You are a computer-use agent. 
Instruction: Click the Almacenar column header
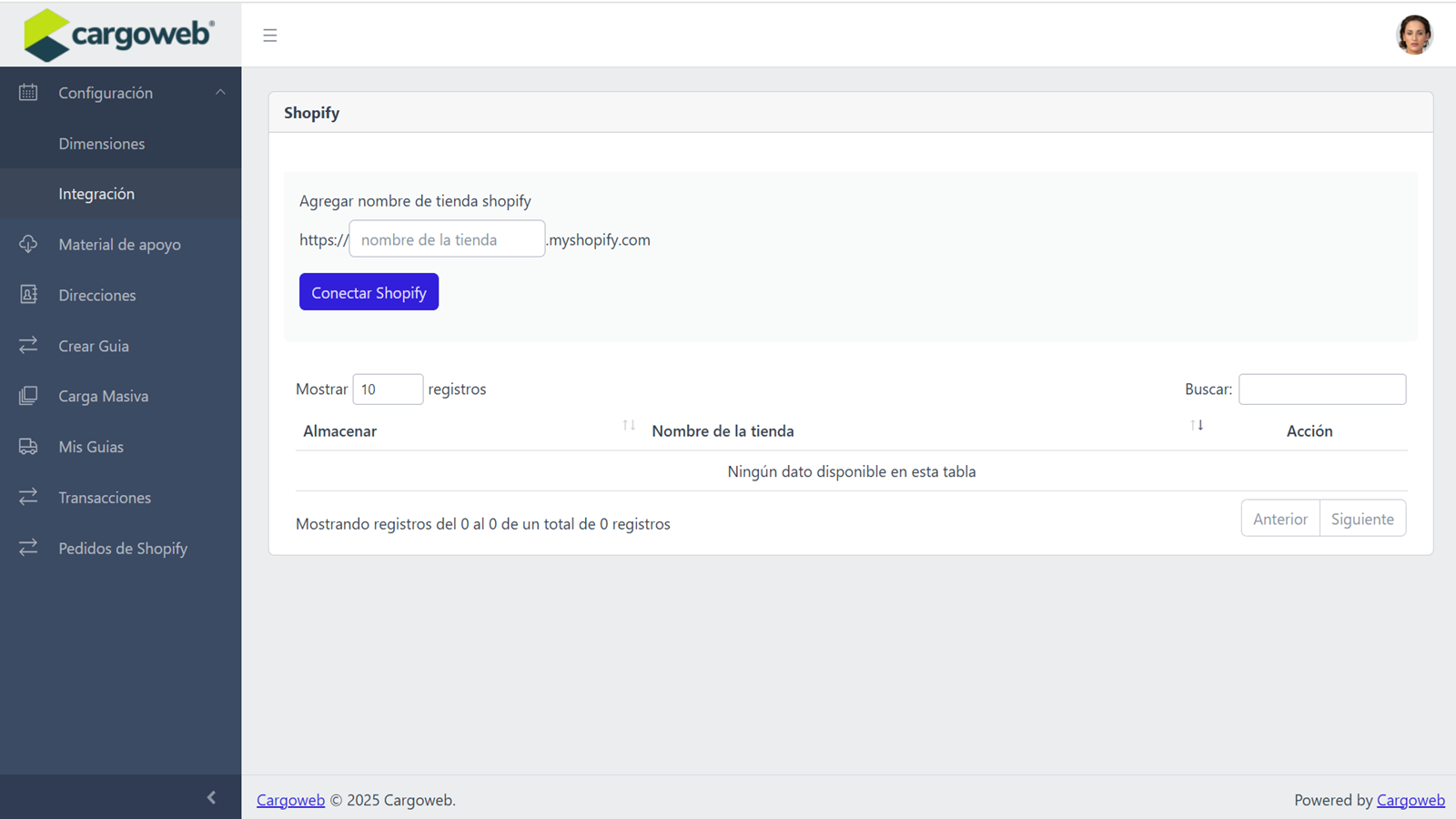coord(339,430)
